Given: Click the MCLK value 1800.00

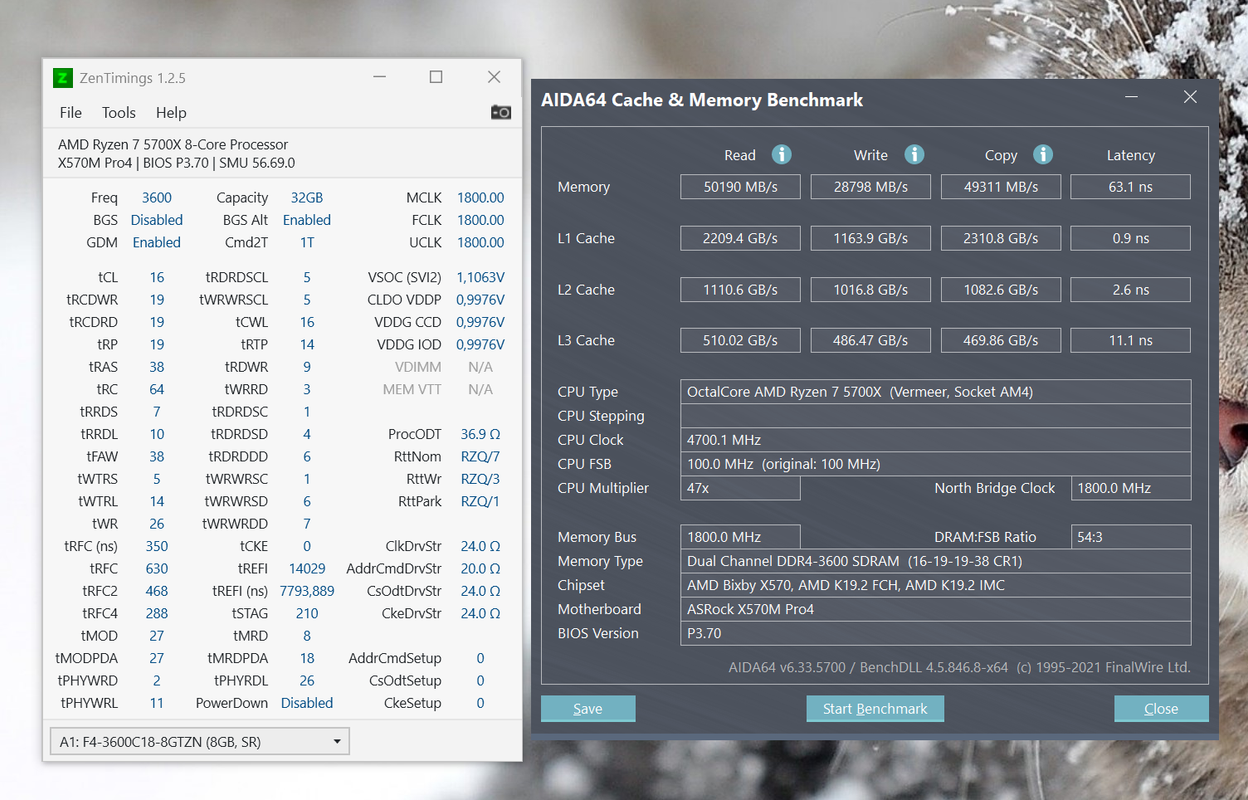Looking at the screenshot, I should 480,198.
